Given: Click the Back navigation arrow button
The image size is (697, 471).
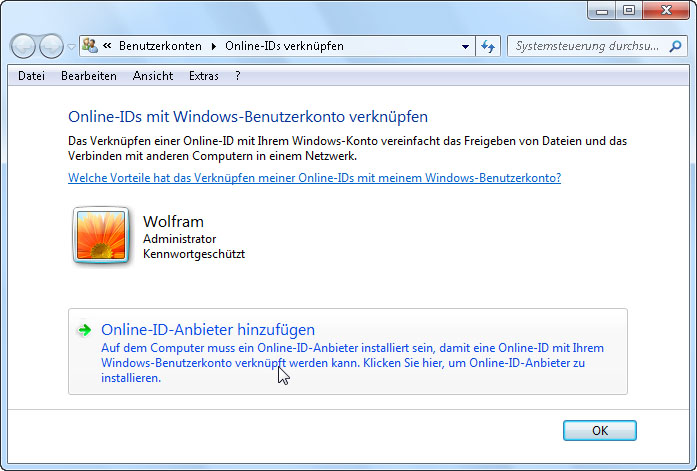Looking at the screenshot, I should click(24, 46).
